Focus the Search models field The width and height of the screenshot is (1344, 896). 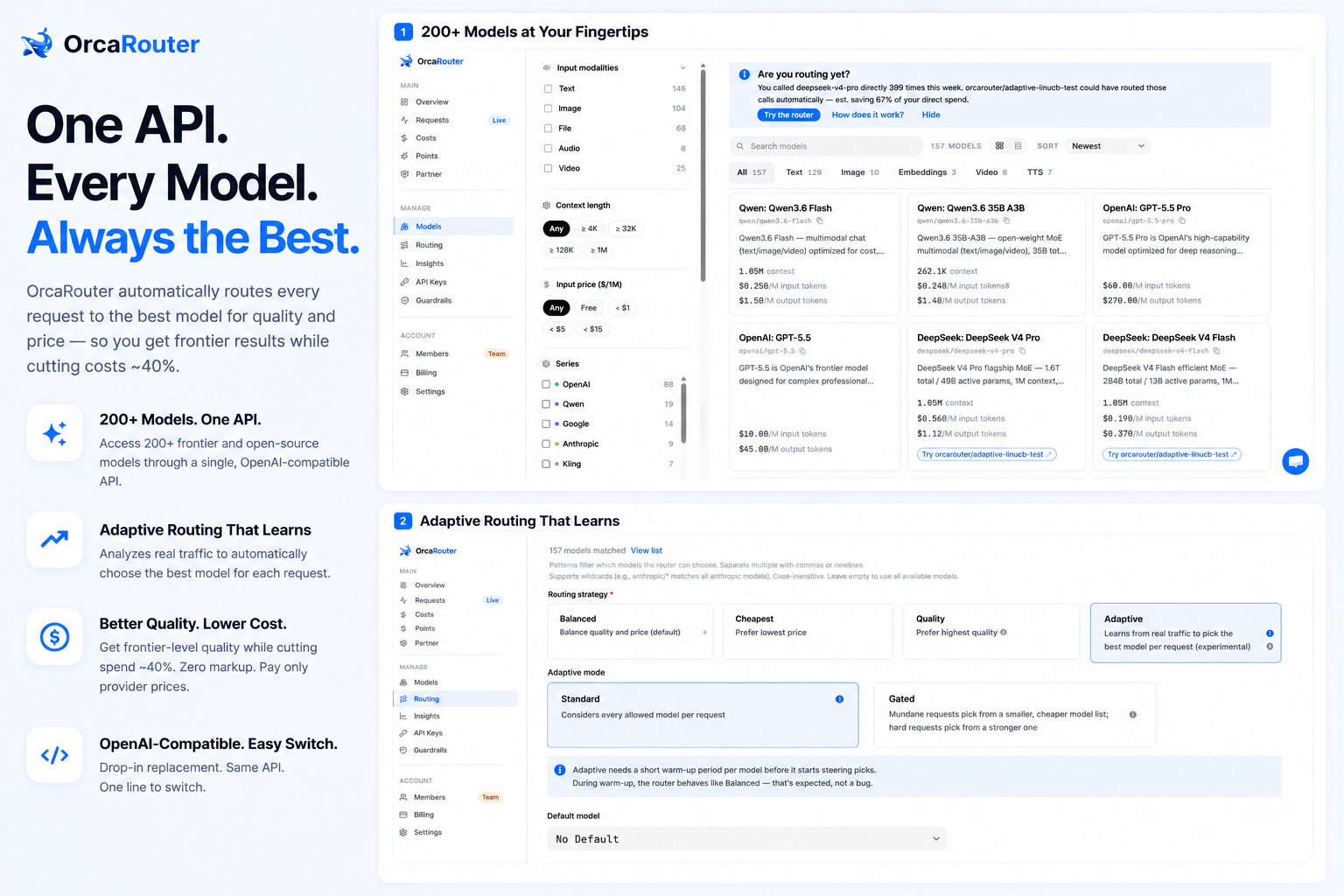click(x=826, y=146)
